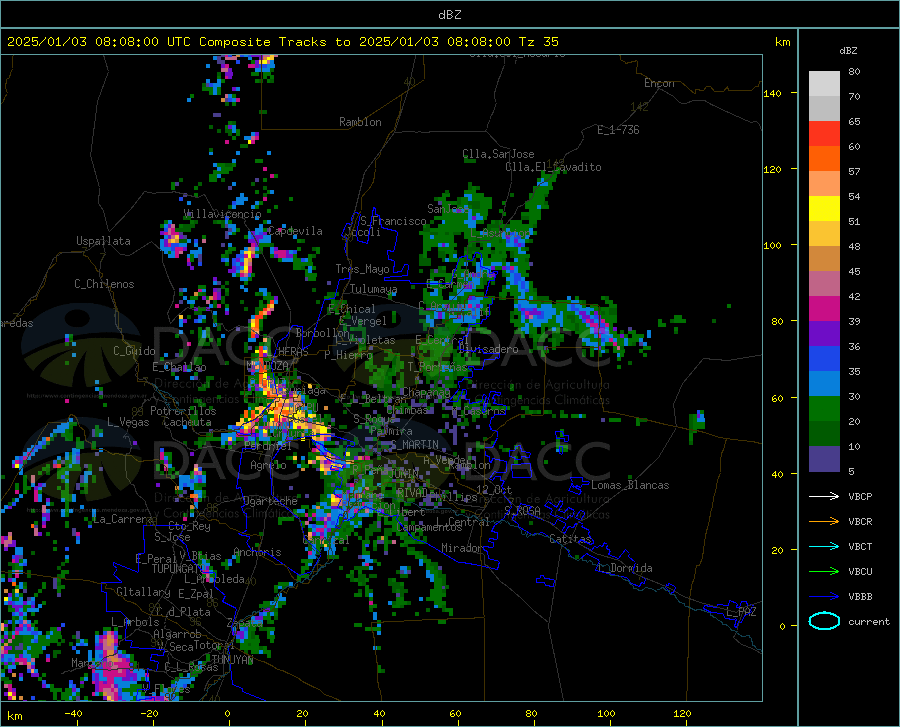
Task: Pick the lightest gray swatch atop legend
Action: pos(824,84)
